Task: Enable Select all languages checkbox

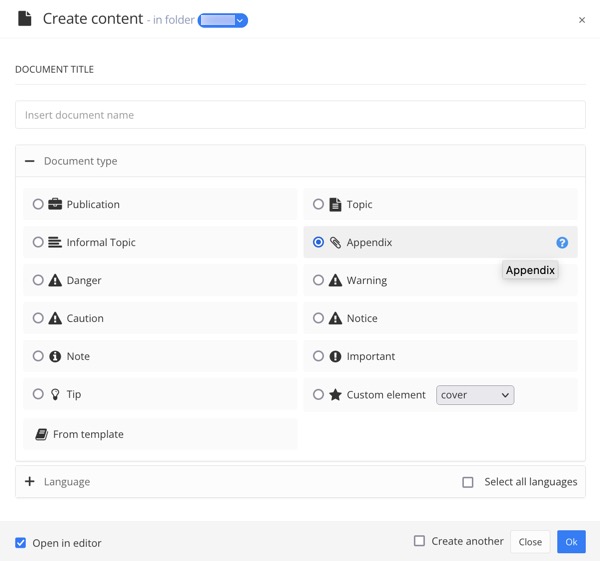Action: (467, 482)
